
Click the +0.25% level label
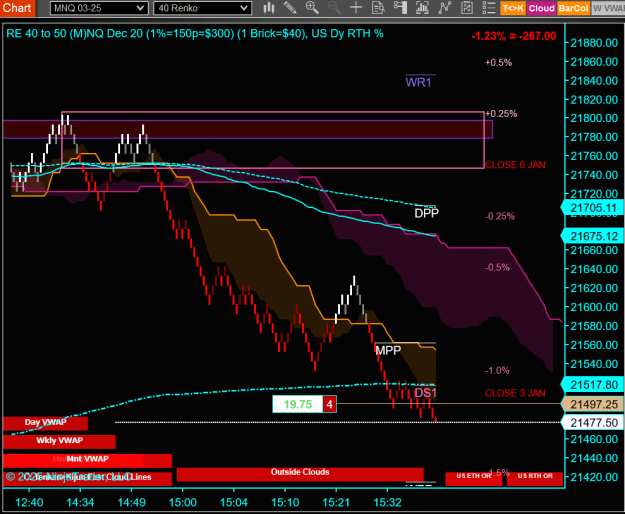pyautogui.click(x=501, y=114)
